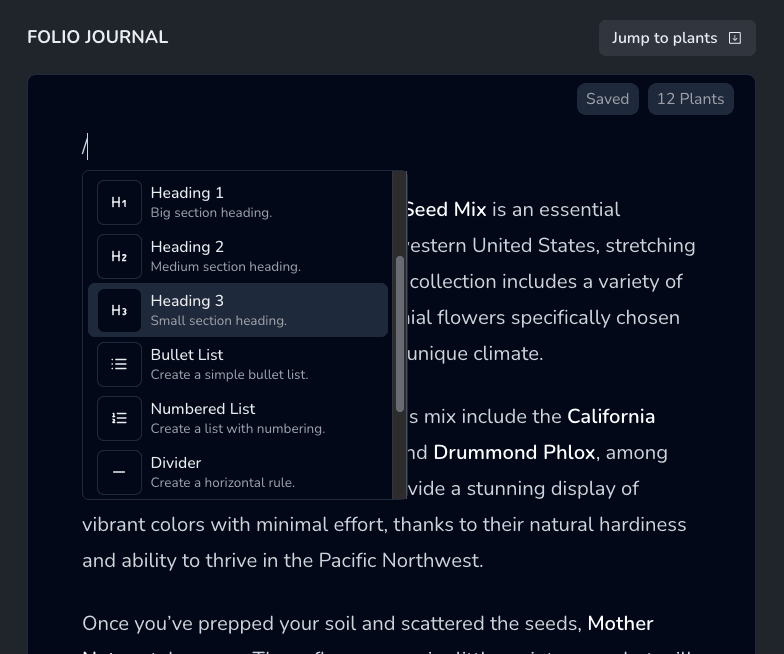Click the description 'Create a list with numbering.'
The image size is (784, 654).
tap(238, 429)
